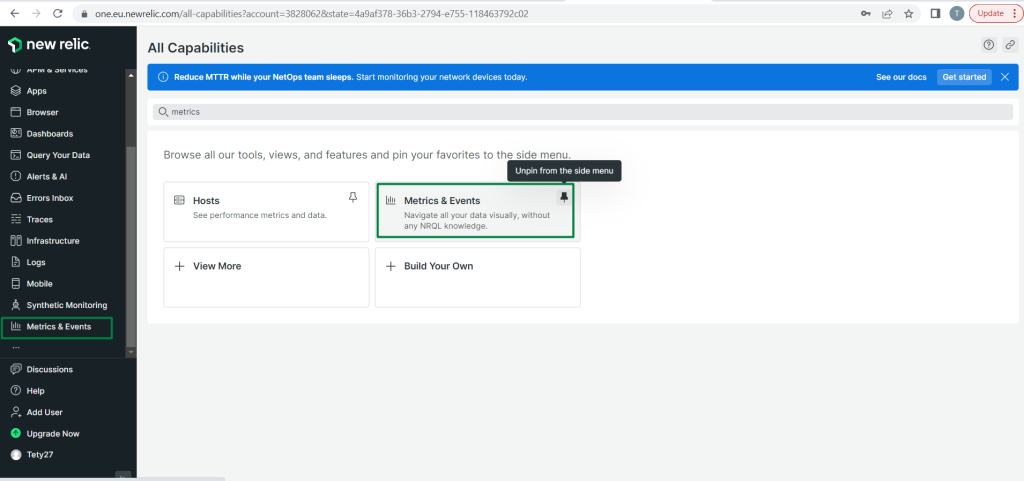Click the site lock icon
This screenshot has width=1024, height=481.
click(x=84, y=13)
